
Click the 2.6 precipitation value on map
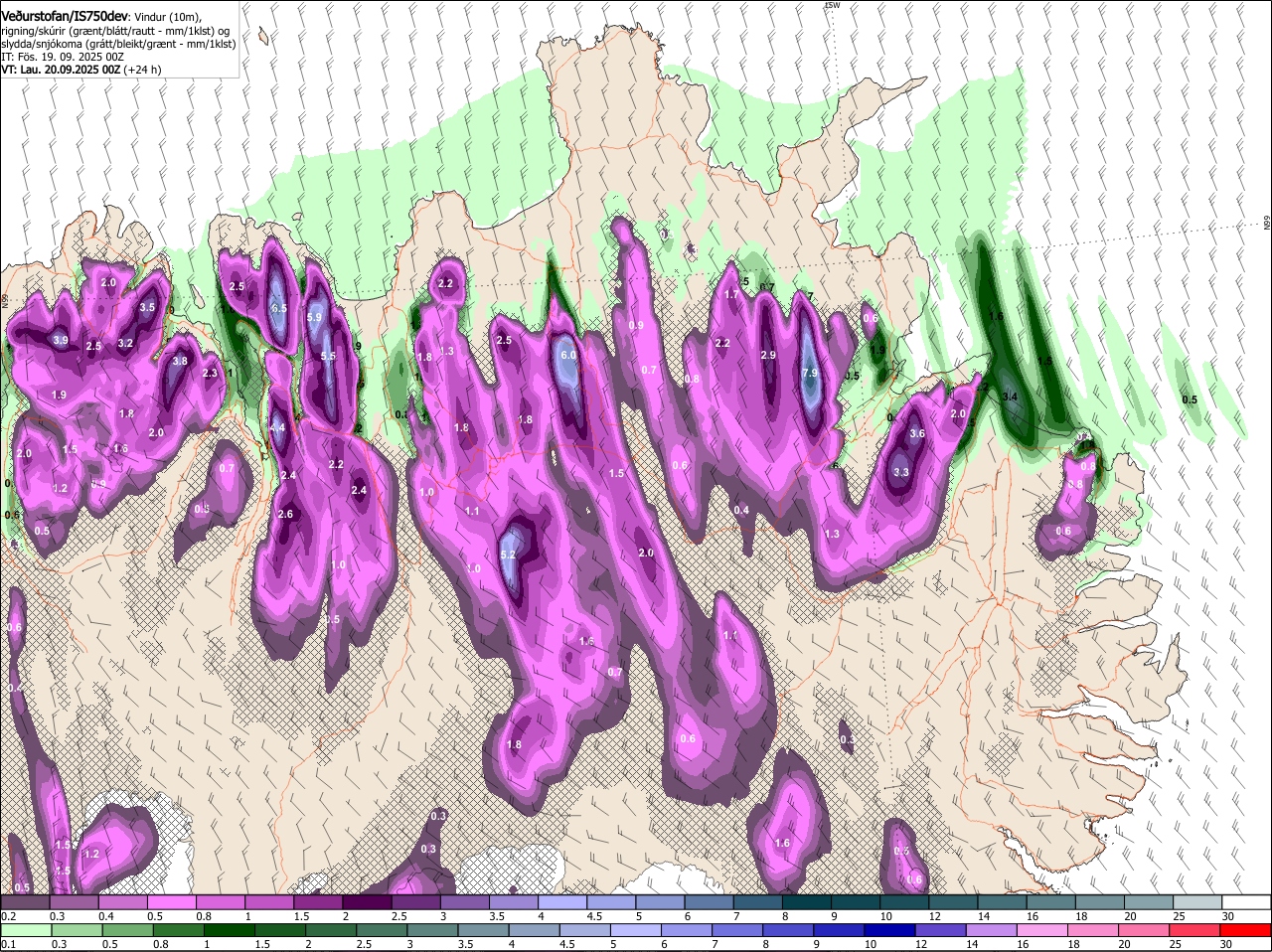(286, 514)
